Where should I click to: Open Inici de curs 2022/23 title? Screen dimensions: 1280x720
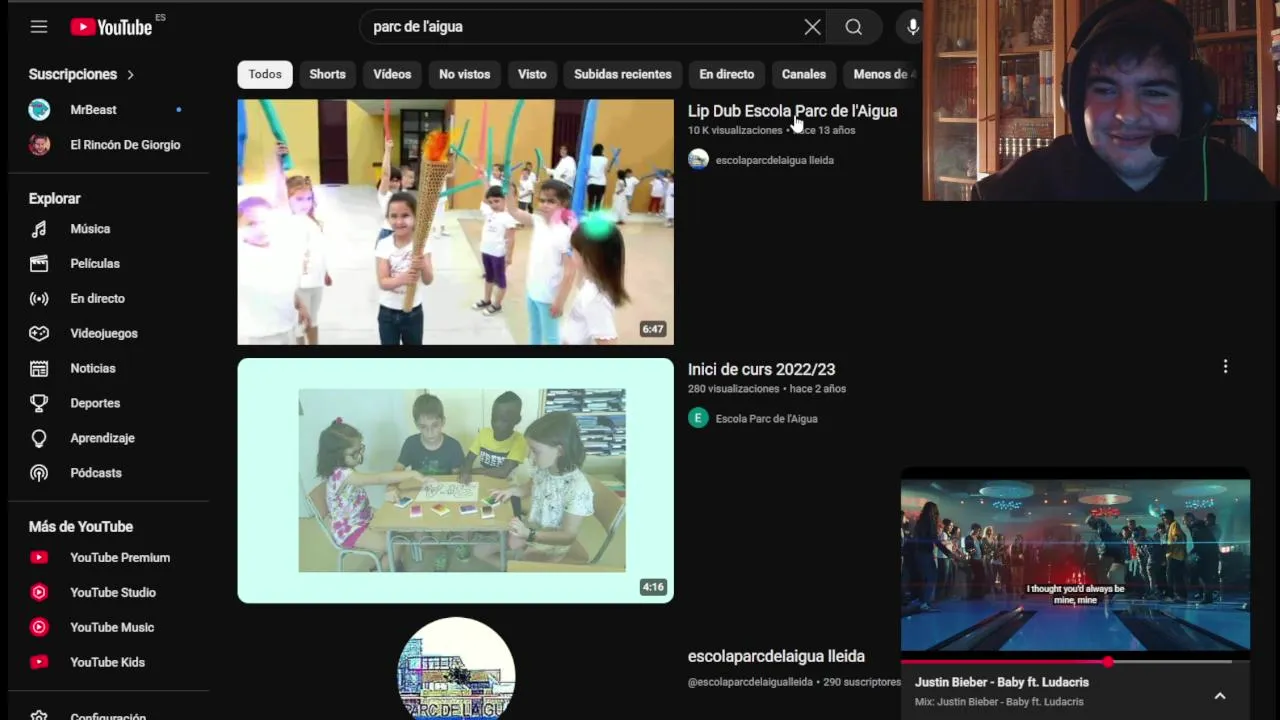pyautogui.click(x=761, y=370)
